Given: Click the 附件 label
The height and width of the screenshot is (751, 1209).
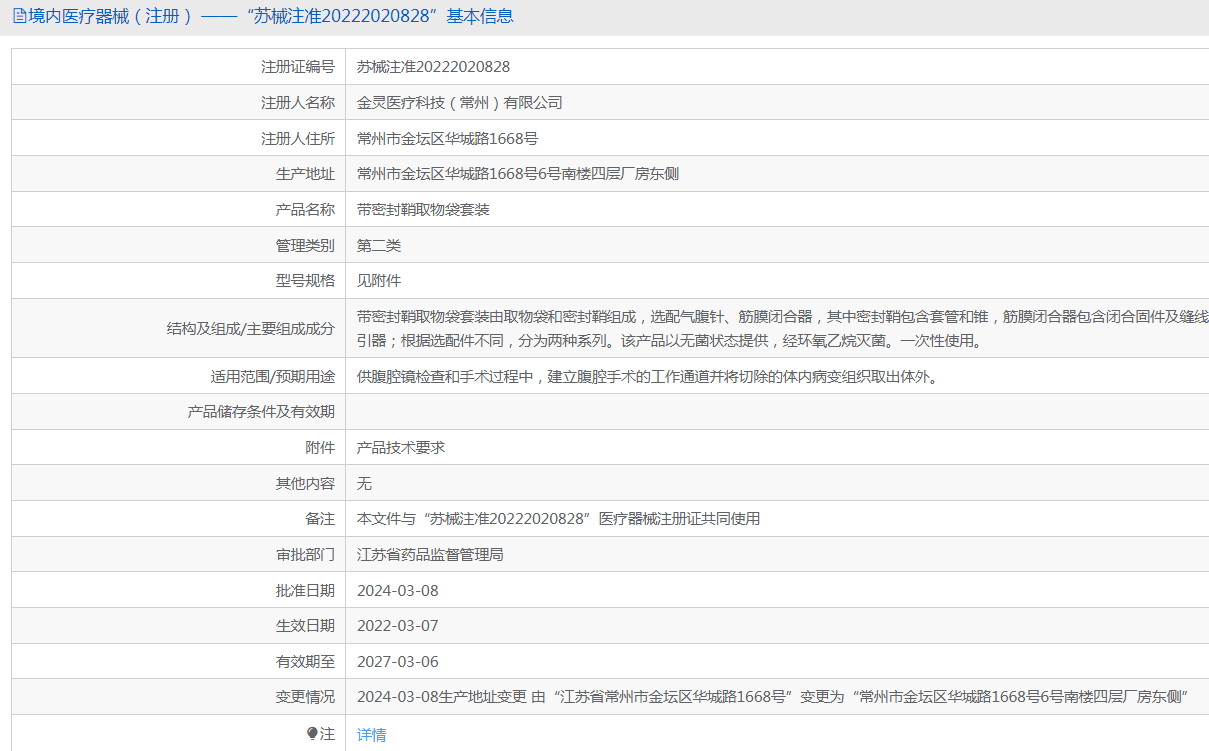Looking at the screenshot, I should tap(320, 448).
